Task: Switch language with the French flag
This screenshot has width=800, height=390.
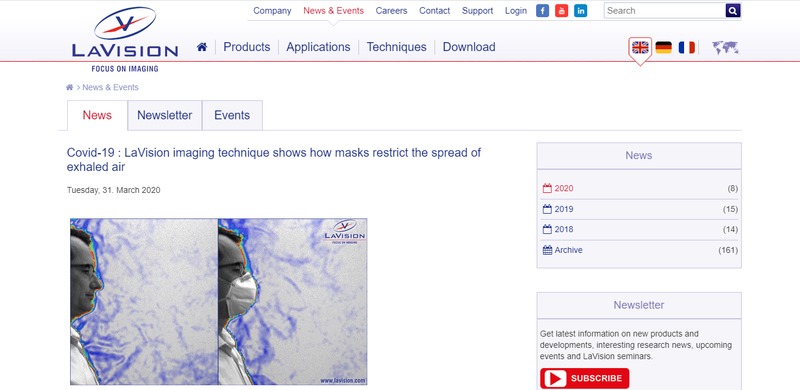Action: coord(686,47)
